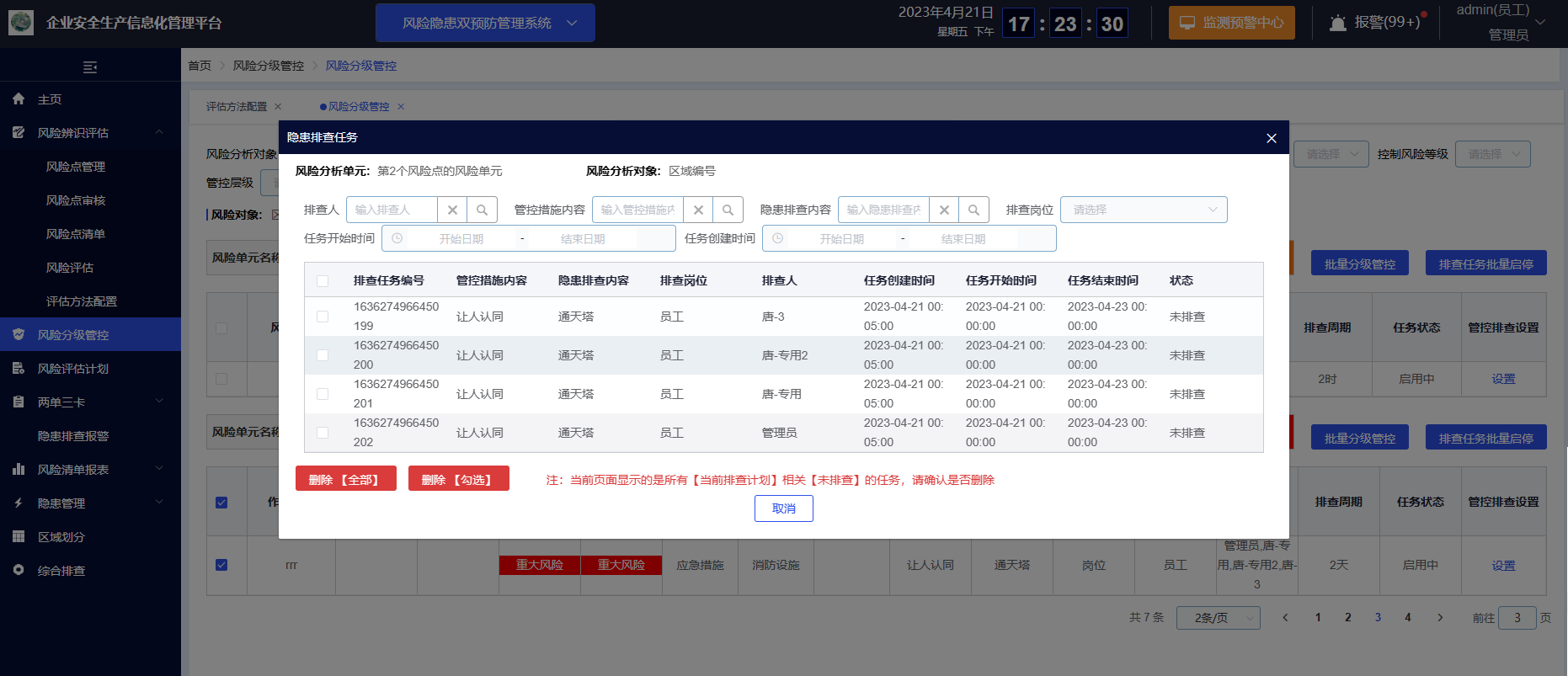
Task: Uncheck the header checkbox of bottom table
Action: pos(221,503)
